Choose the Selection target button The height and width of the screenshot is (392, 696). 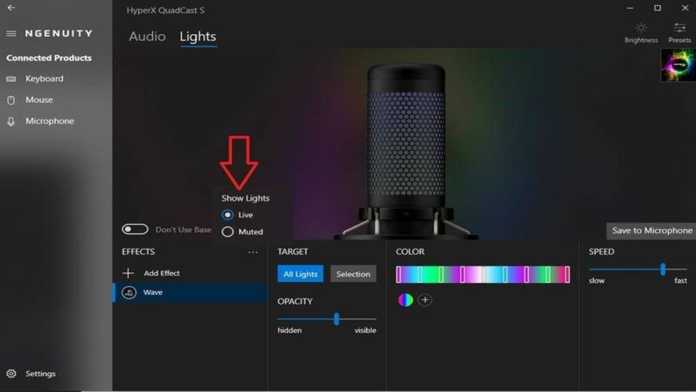click(353, 274)
